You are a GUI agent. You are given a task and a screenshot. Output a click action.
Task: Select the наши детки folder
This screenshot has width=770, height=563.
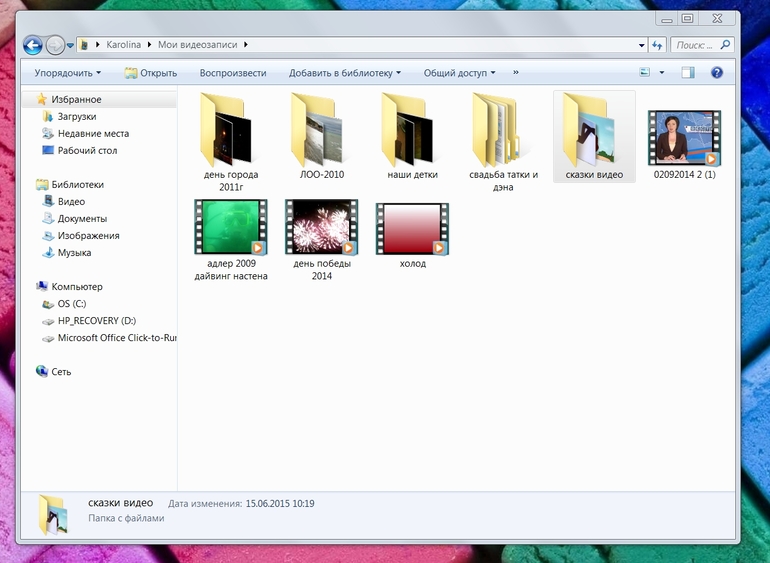[x=412, y=136]
